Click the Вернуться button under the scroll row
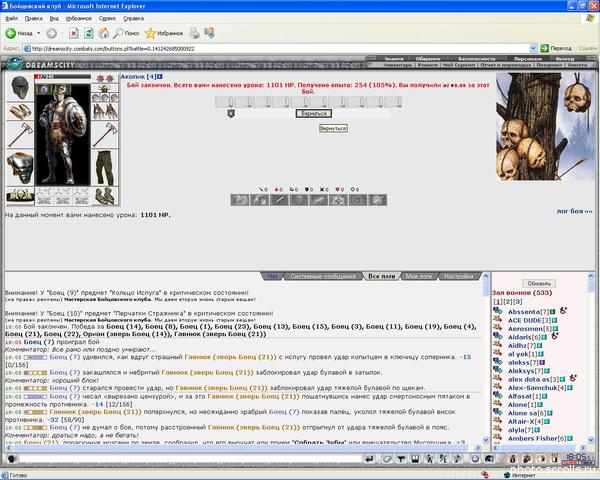The image size is (600, 480). [314, 114]
